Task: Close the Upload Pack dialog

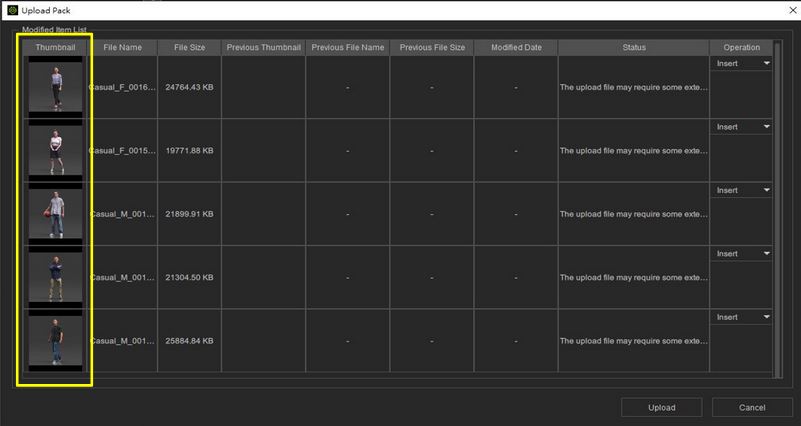Action: (792, 10)
